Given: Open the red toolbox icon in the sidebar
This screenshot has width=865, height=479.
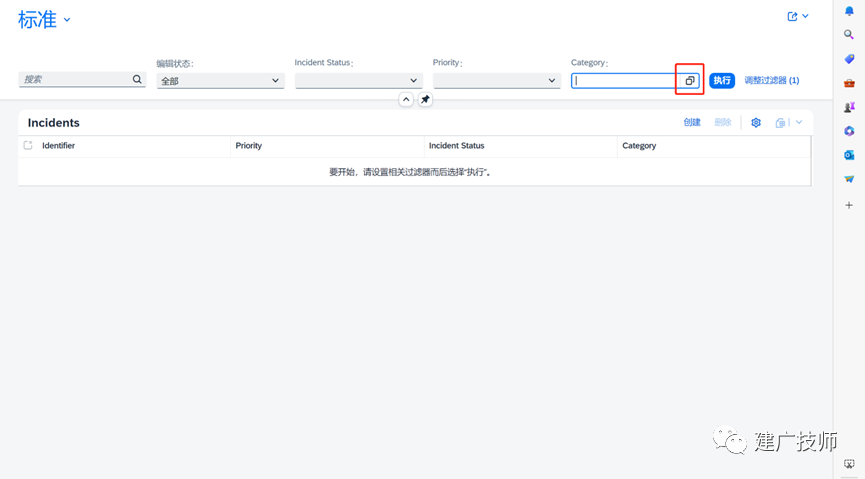Looking at the screenshot, I should 849,83.
